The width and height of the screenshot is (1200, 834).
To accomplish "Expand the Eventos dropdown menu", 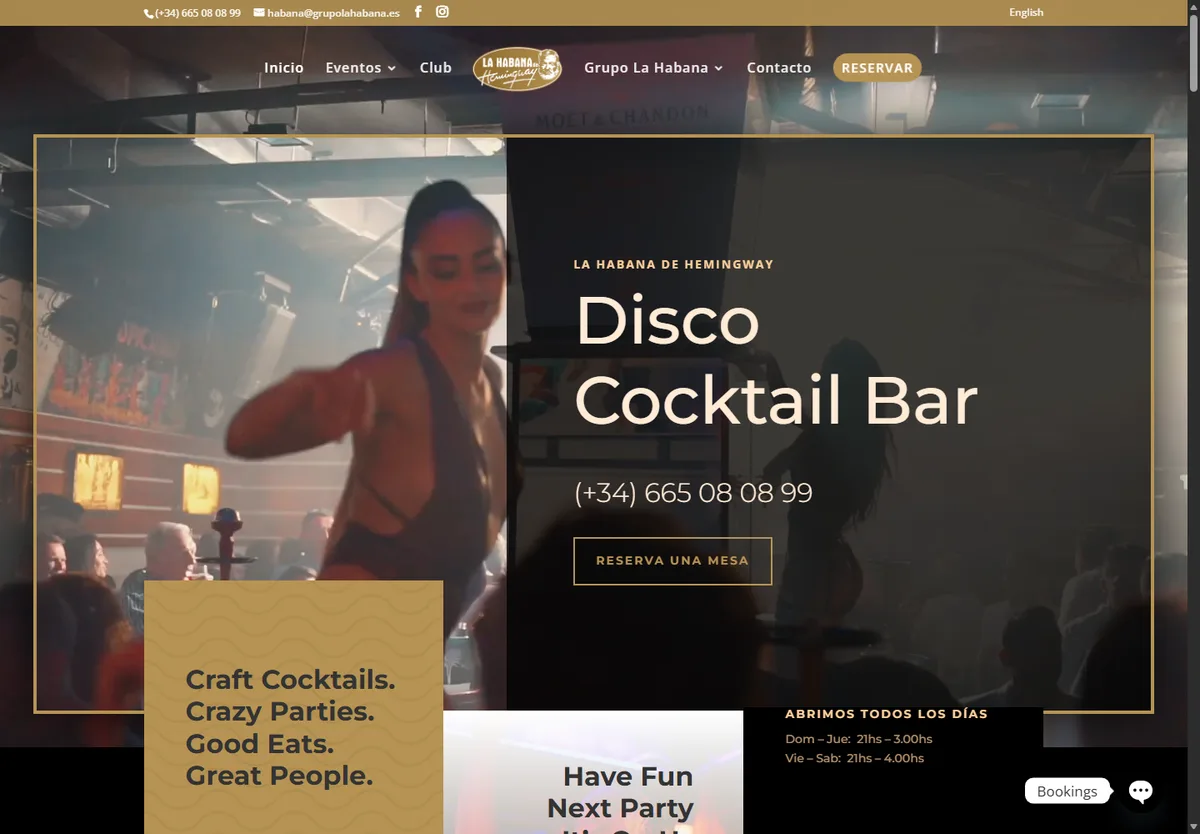I will [x=361, y=68].
